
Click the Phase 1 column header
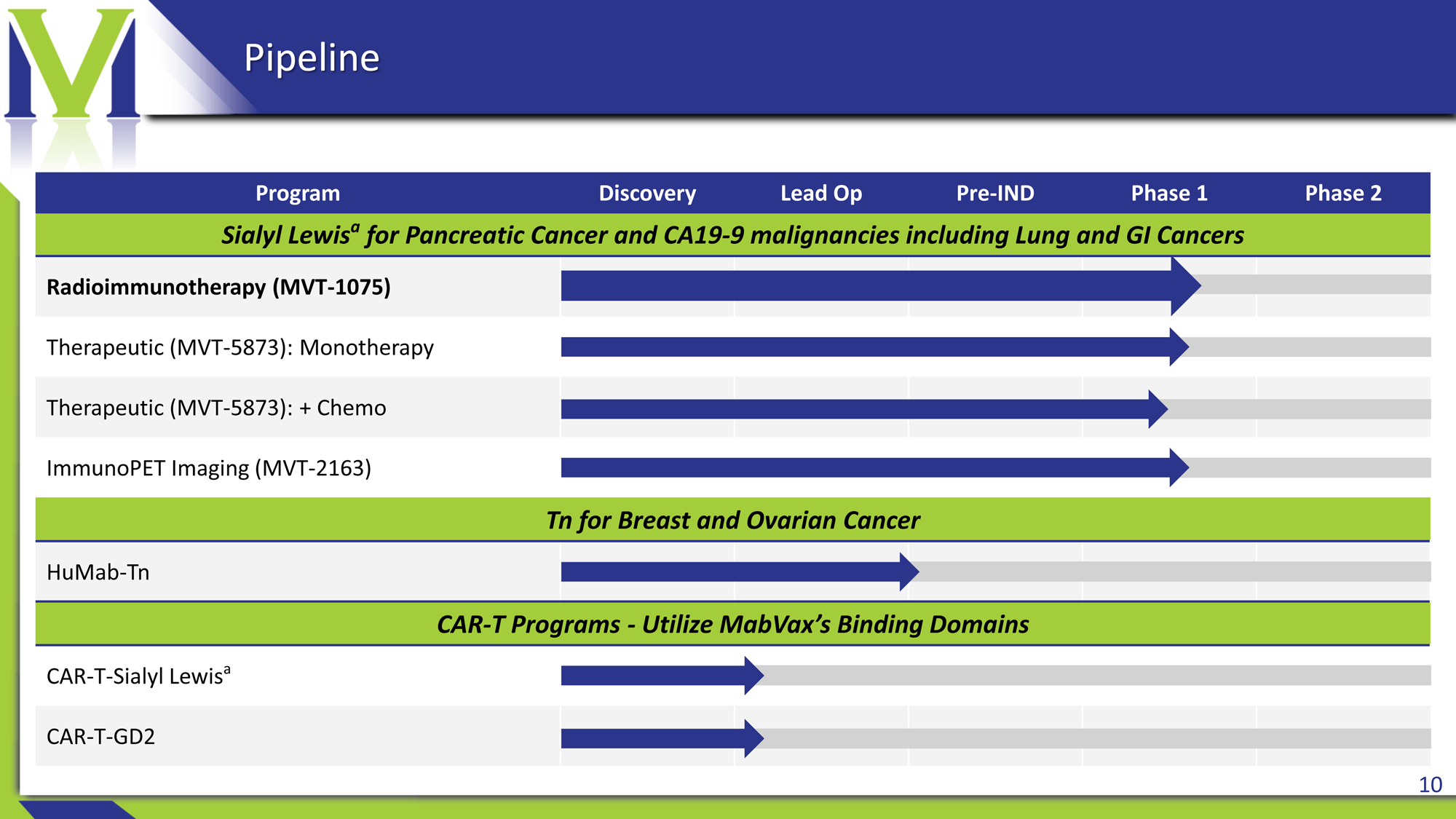pyautogui.click(x=1169, y=193)
